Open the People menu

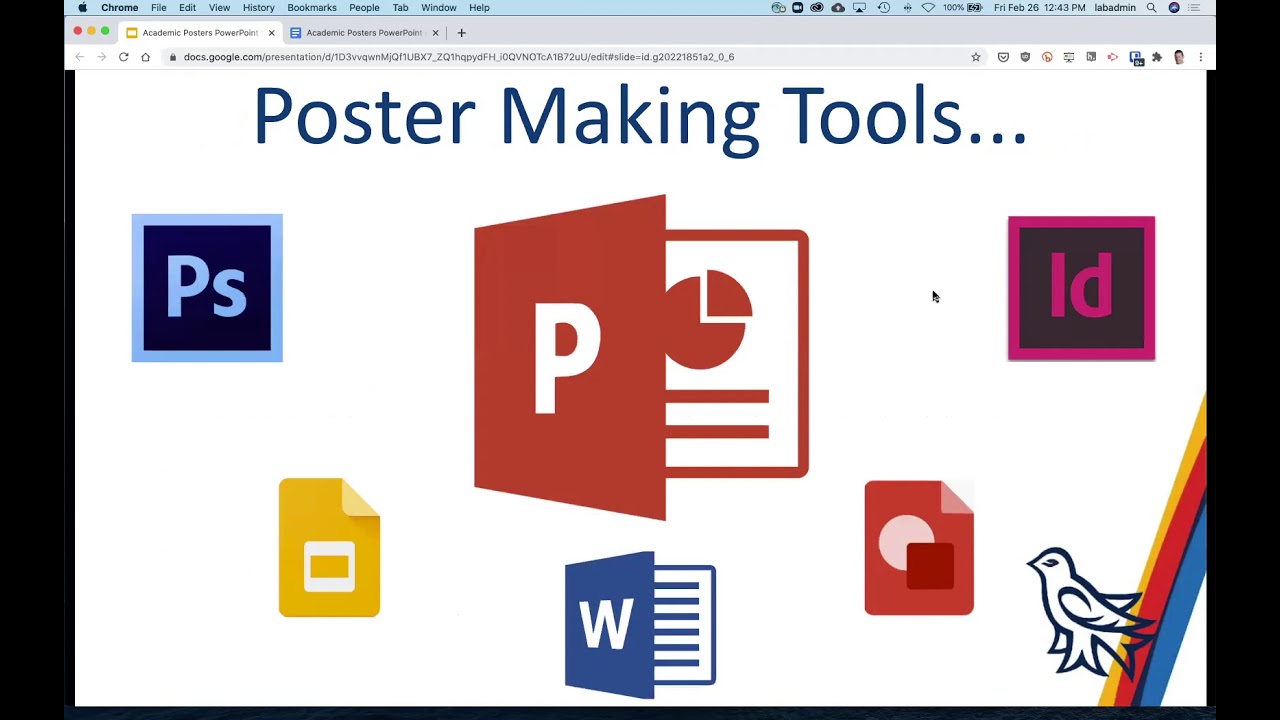[x=364, y=8]
